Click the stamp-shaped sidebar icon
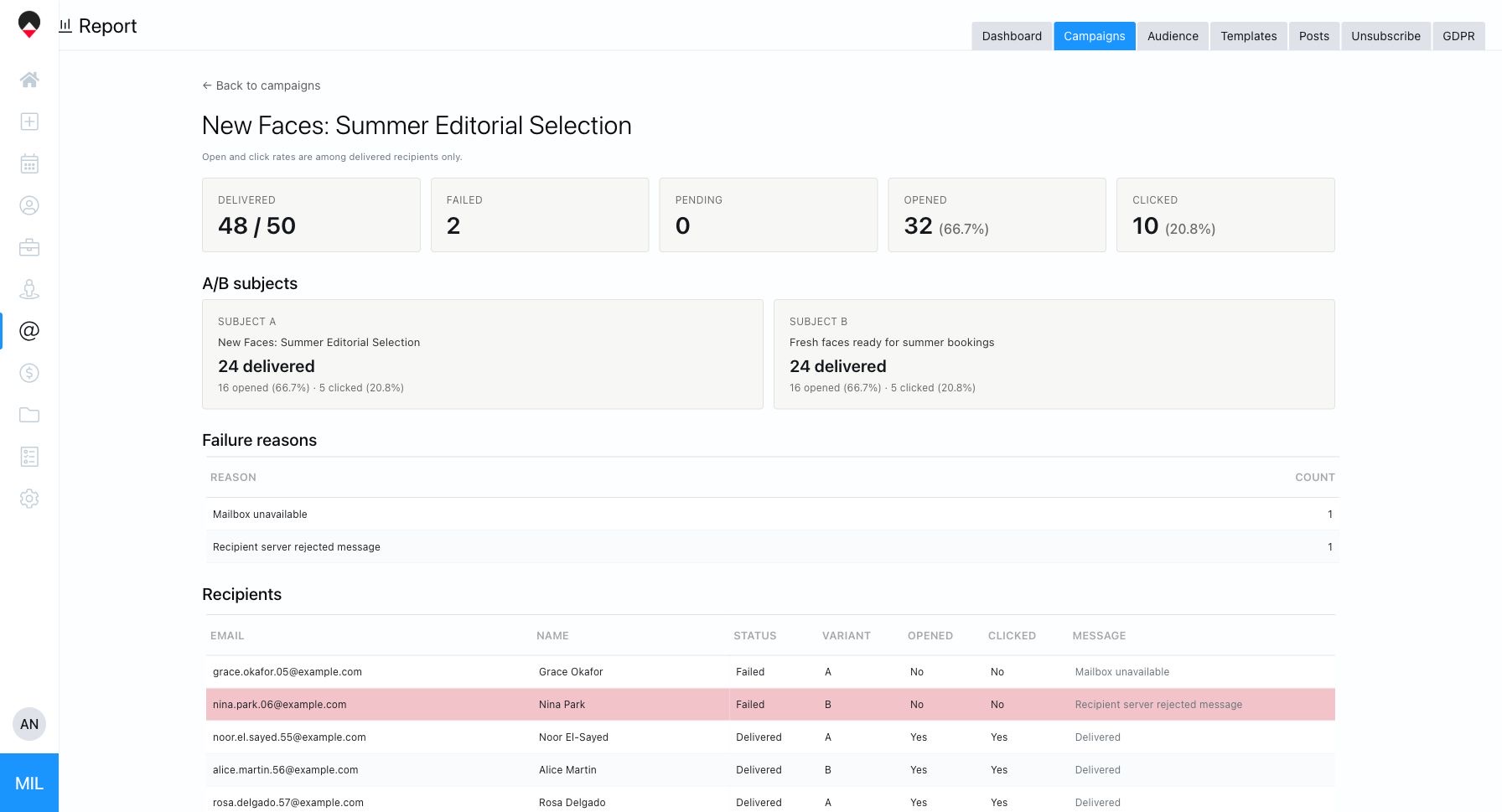This screenshot has height=812, width=1502. (x=29, y=289)
